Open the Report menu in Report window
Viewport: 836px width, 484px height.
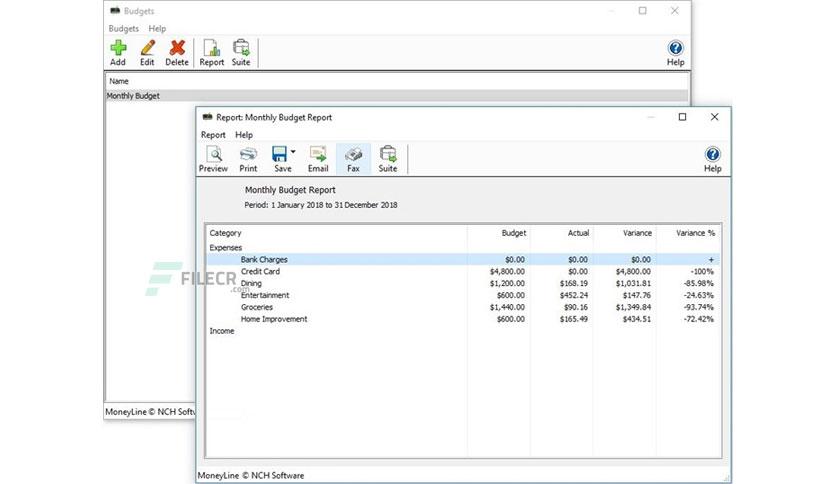pyautogui.click(x=213, y=135)
